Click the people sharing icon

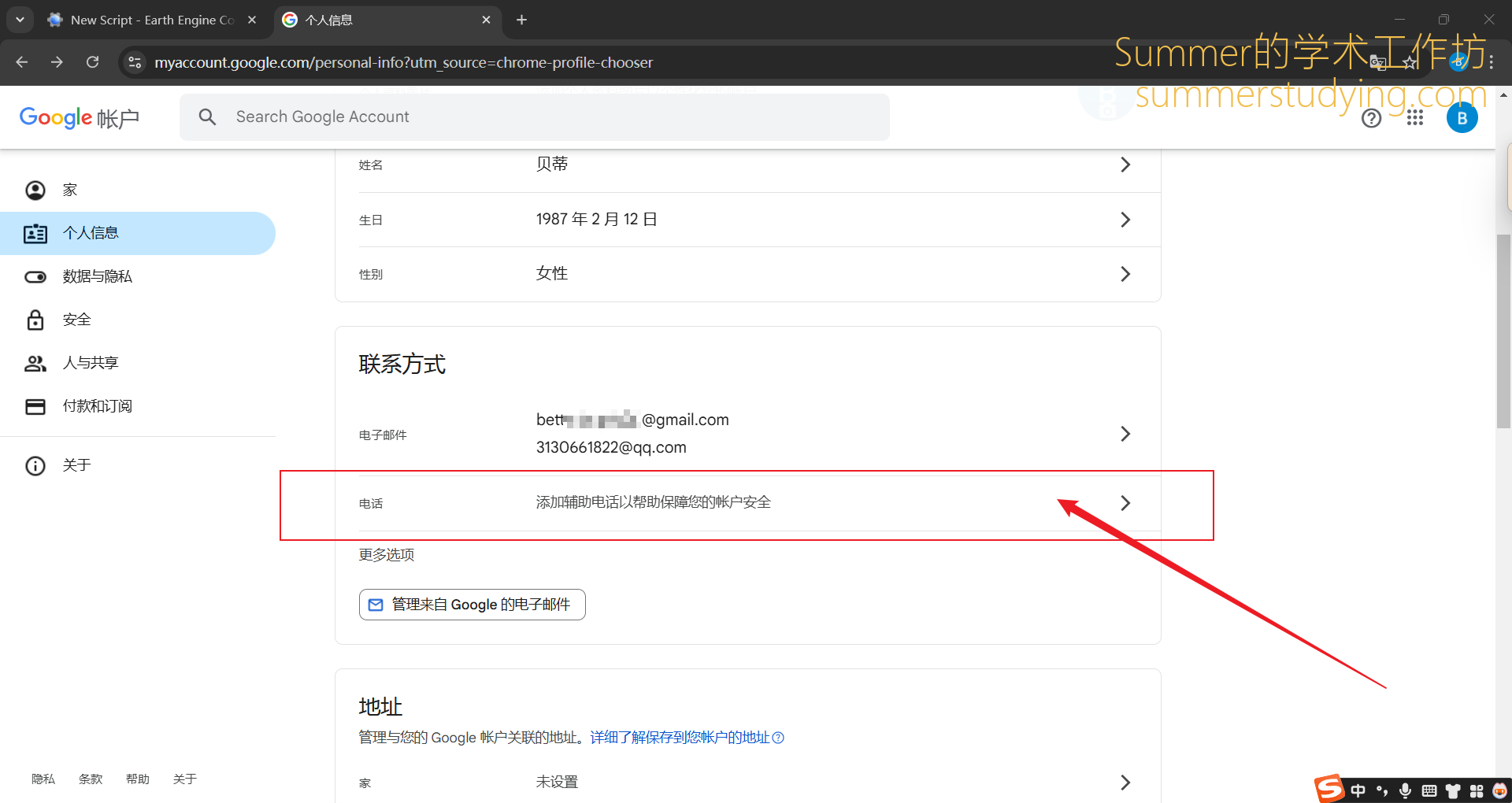35,363
